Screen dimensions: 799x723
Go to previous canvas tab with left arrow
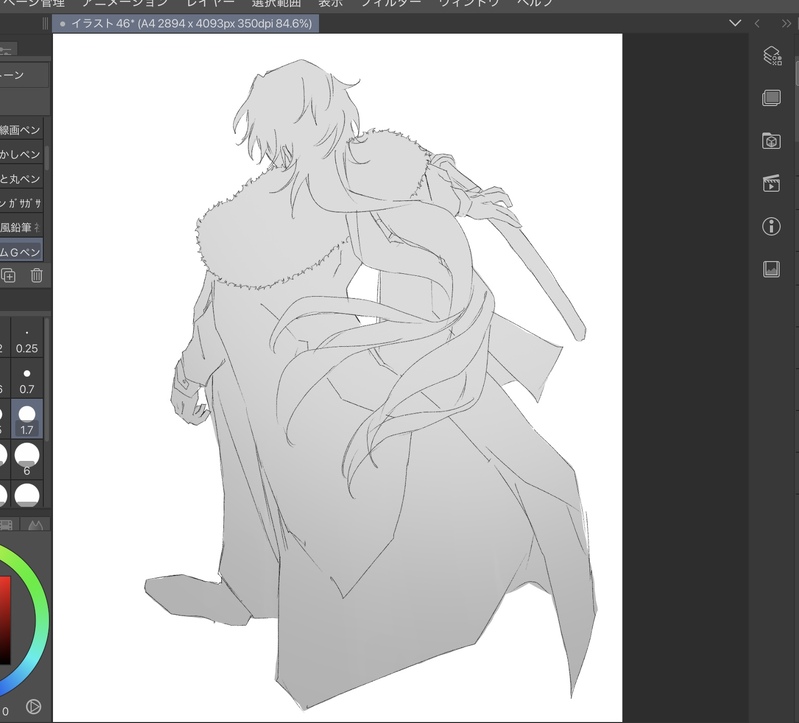pos(757,23)
